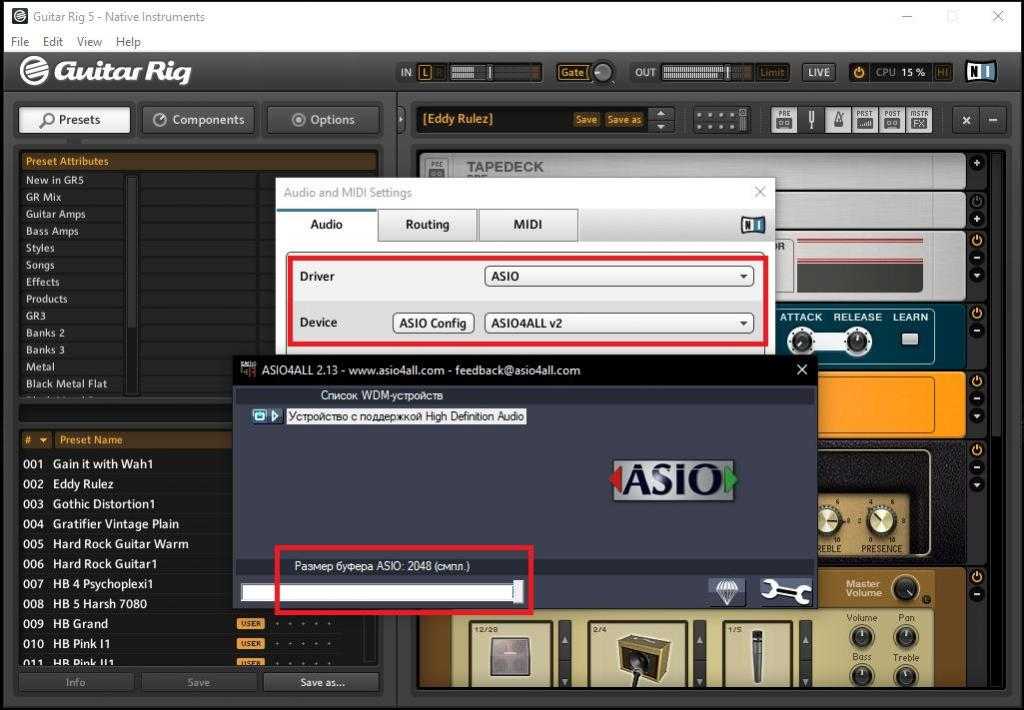Load ASIO4ALL default settings parachute icon
The height and width of the screenshot is (710, 1024).
tap(727, 592)
